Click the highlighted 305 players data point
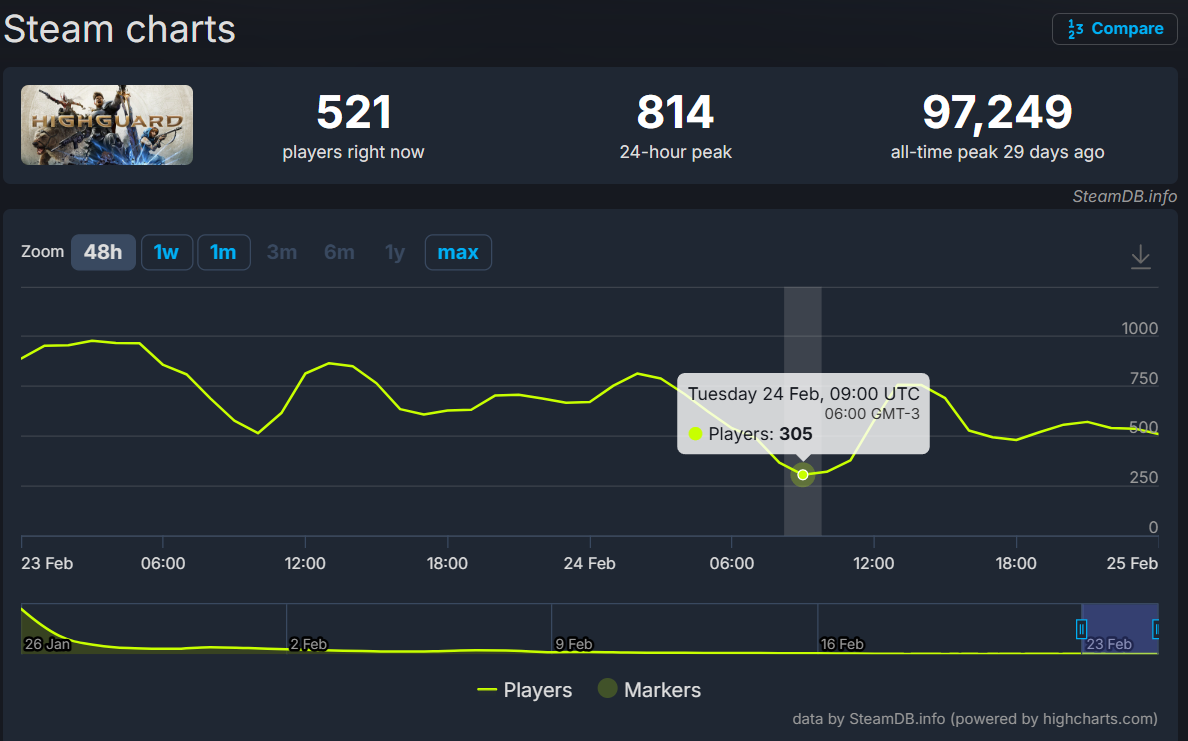Image resolution: width=1188 pixels, height=741 pixels. (803, 475)
